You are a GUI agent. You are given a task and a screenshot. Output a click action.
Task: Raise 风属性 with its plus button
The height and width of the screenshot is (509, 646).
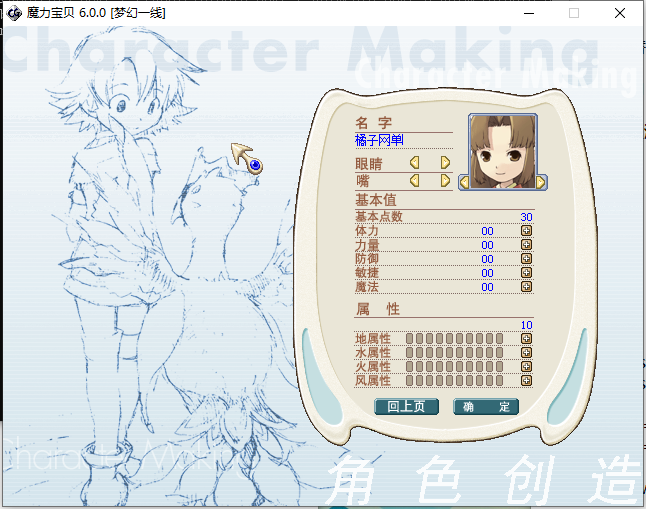coord(526,381)
